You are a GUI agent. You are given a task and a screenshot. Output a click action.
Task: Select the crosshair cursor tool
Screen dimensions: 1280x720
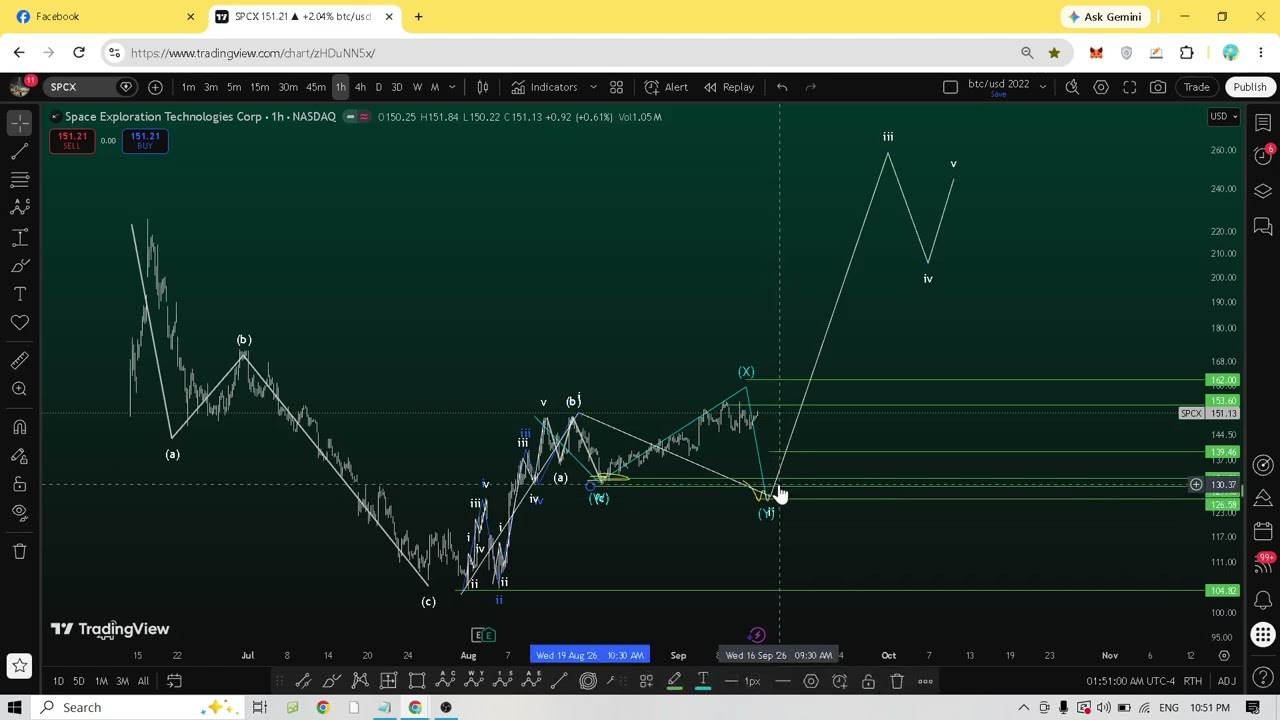click(19, 122)
